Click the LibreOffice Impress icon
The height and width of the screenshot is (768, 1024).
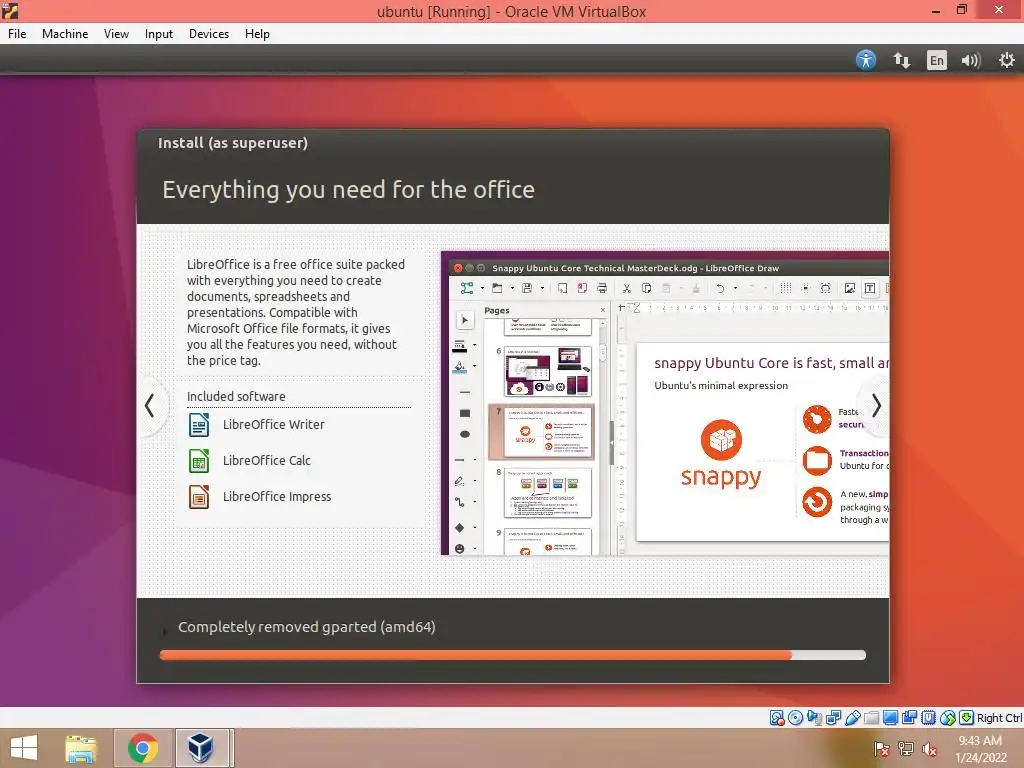(x=199, y=496)
